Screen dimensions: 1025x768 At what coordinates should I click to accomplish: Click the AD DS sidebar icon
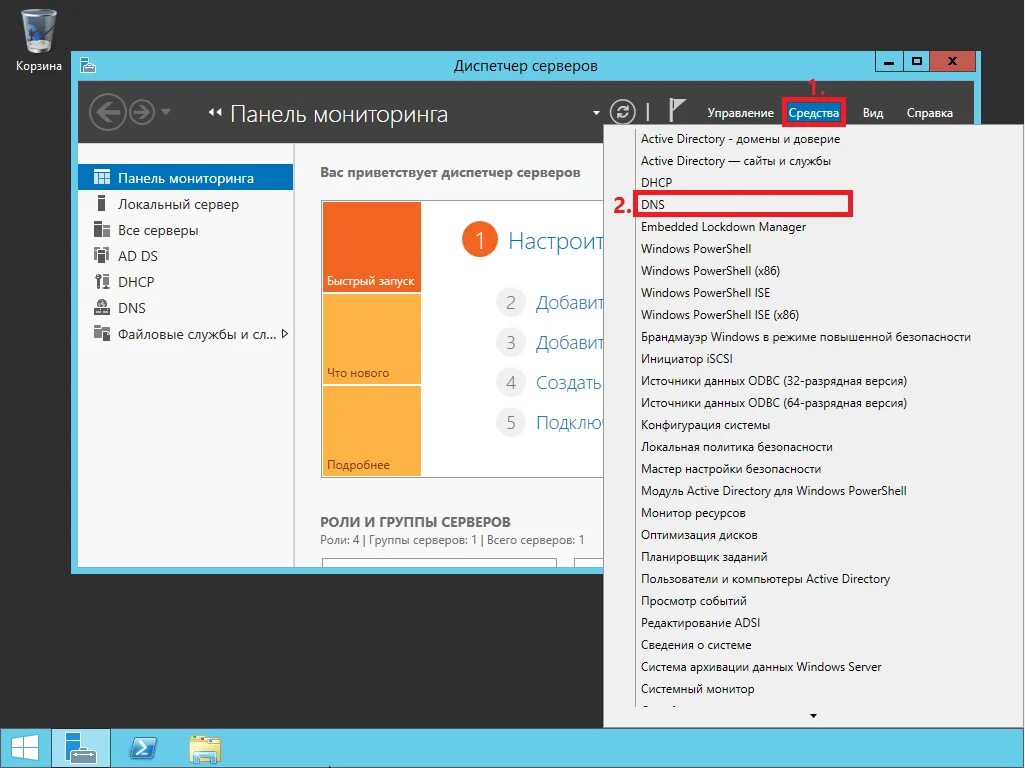[x=102, y=256]
